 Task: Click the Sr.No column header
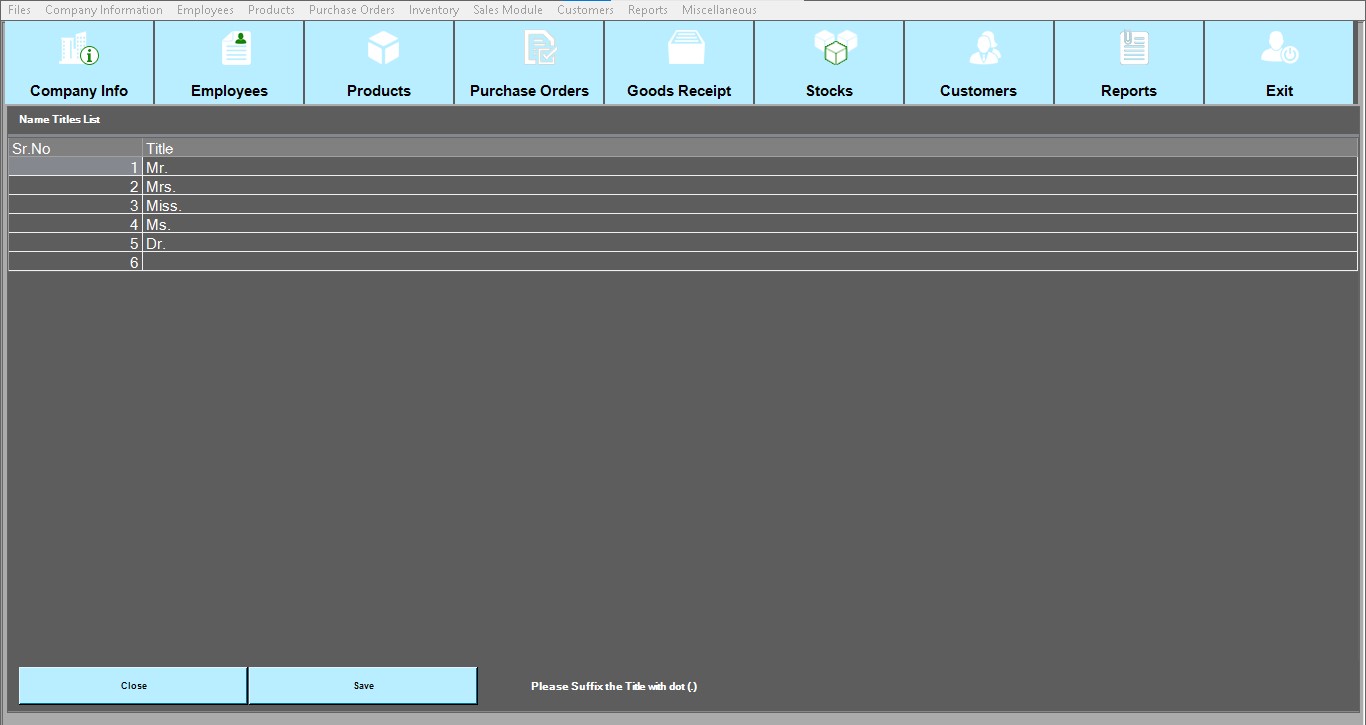pyautogui.click(x=75, y=148)
